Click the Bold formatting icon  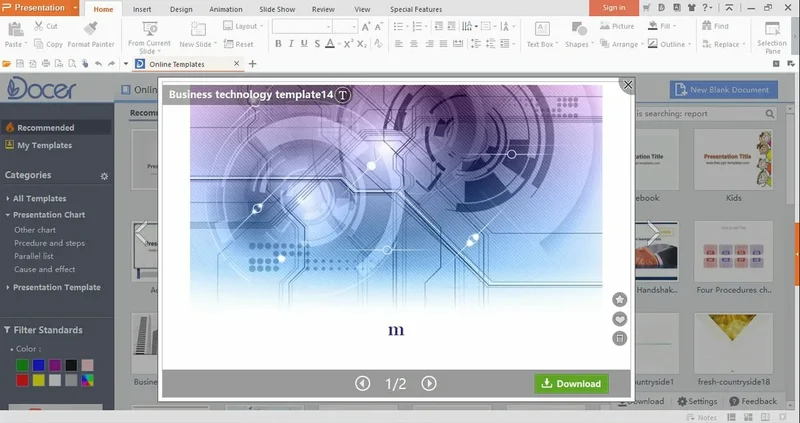(x=278, y=44)
